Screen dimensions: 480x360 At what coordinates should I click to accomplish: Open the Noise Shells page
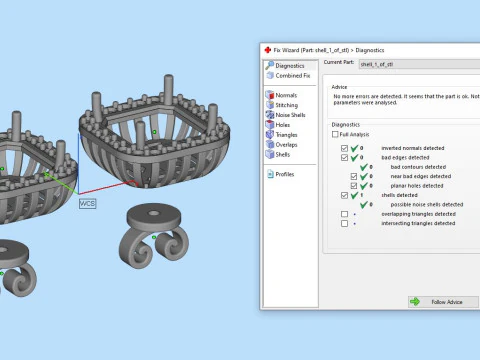pyautogui.click(x=290, y=115)
